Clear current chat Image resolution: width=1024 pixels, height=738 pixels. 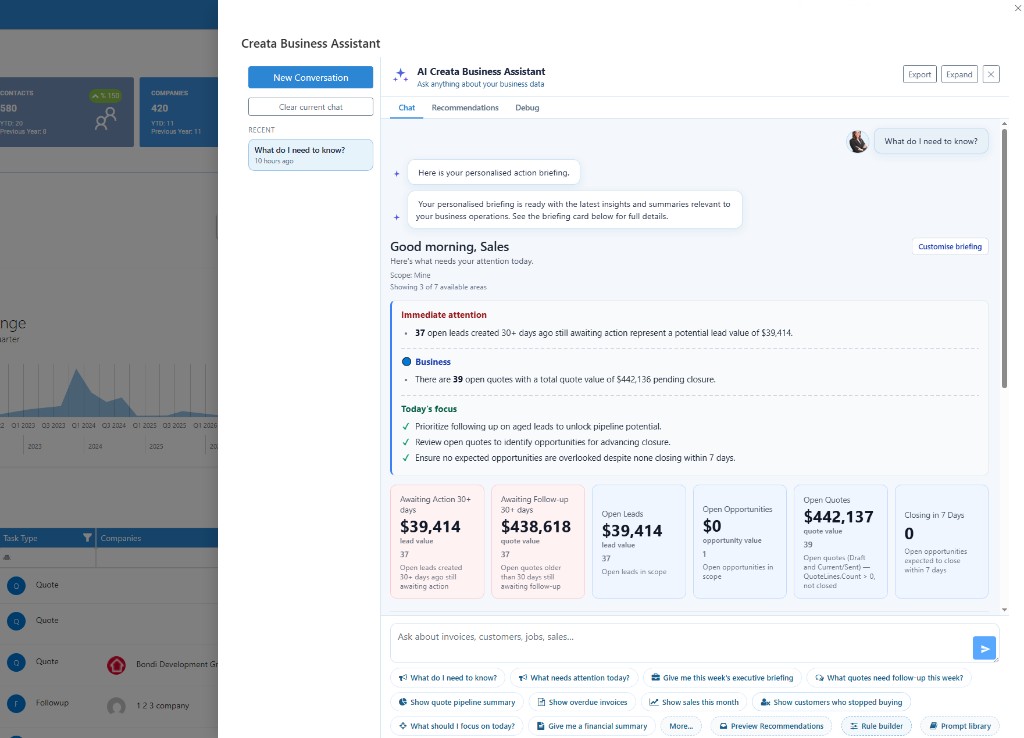click(310, 106)
